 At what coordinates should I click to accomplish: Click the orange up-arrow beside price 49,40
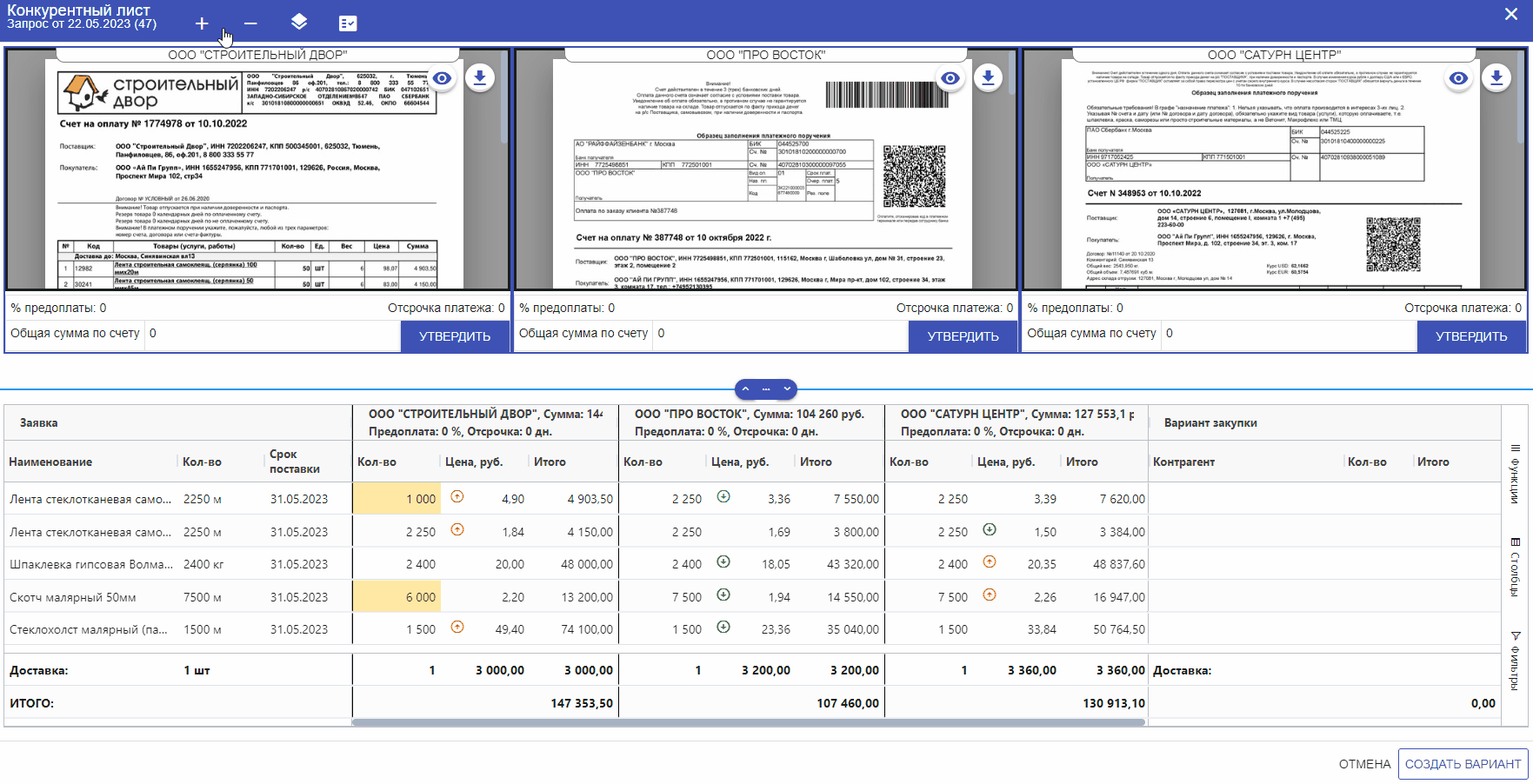457,627
